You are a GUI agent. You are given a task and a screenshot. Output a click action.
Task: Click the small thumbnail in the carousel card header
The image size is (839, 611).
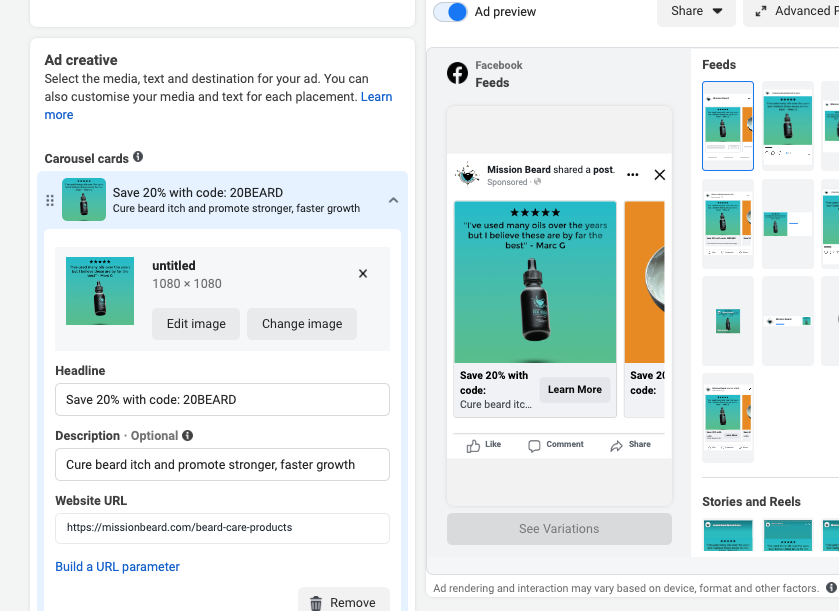pos(84,200)
